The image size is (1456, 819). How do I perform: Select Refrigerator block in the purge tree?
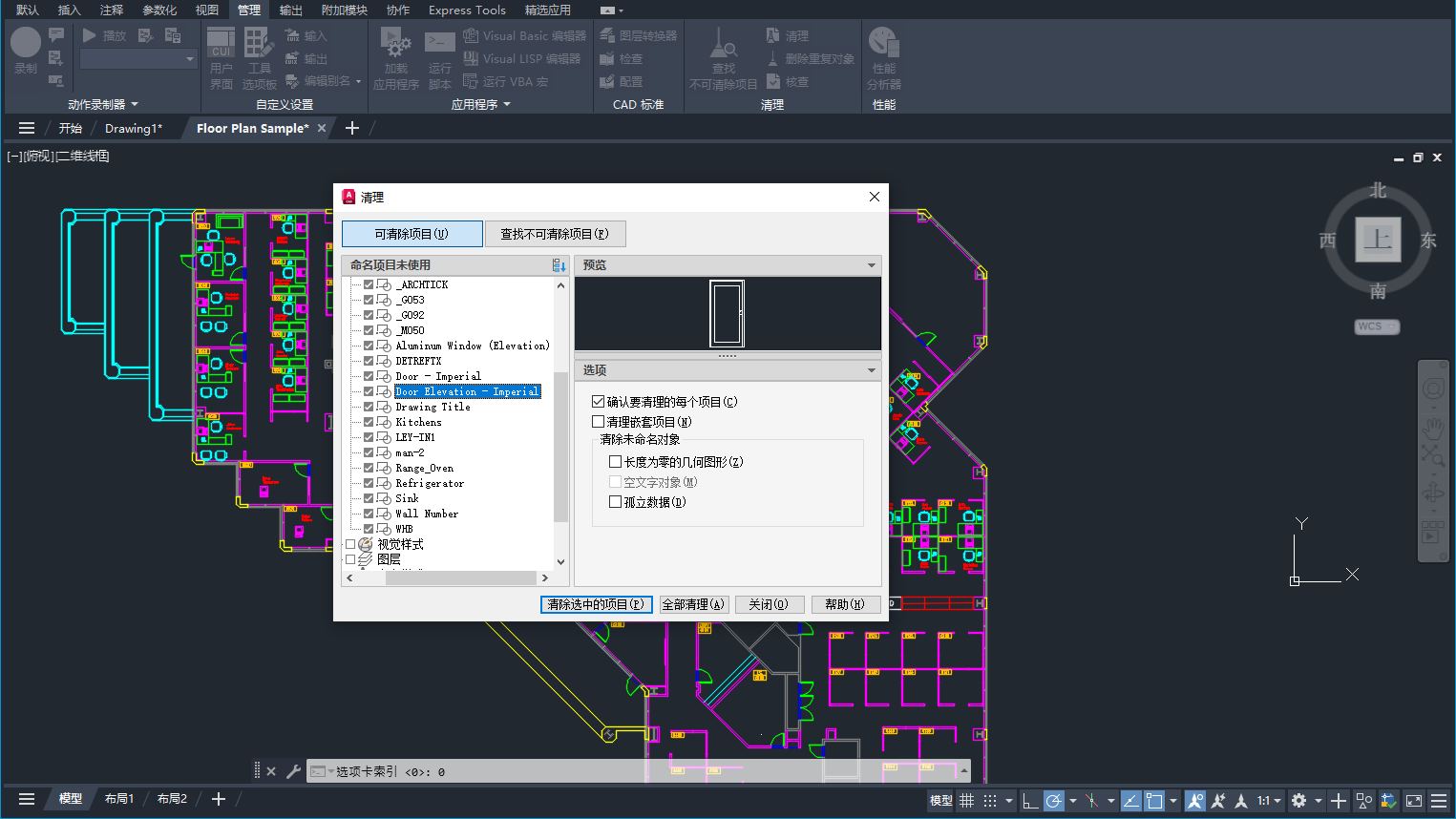click(x=430, y=483)
